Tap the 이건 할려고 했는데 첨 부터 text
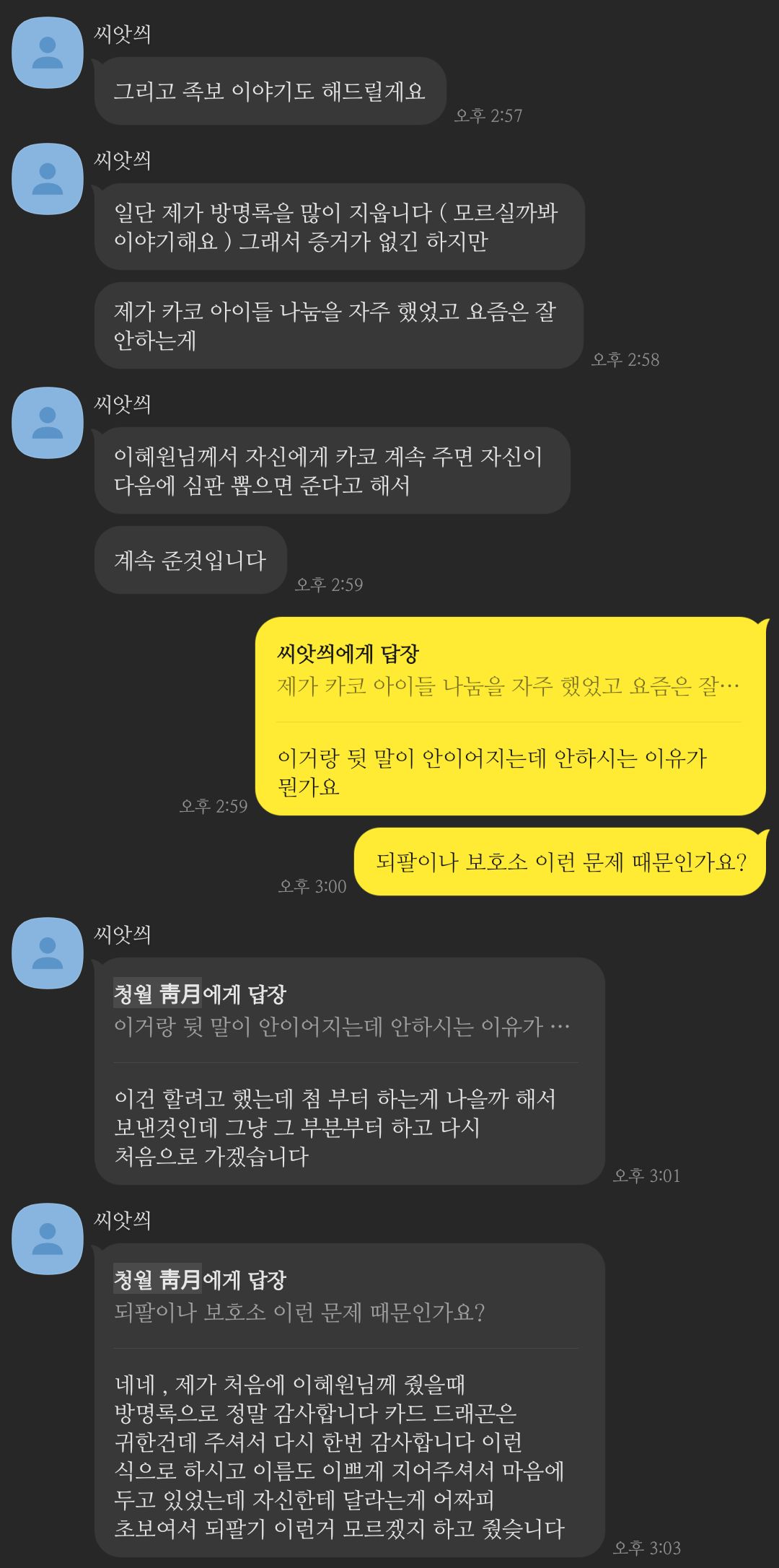The width and height of the screenshot is (779, 1568). click(x=335, y=1127)
